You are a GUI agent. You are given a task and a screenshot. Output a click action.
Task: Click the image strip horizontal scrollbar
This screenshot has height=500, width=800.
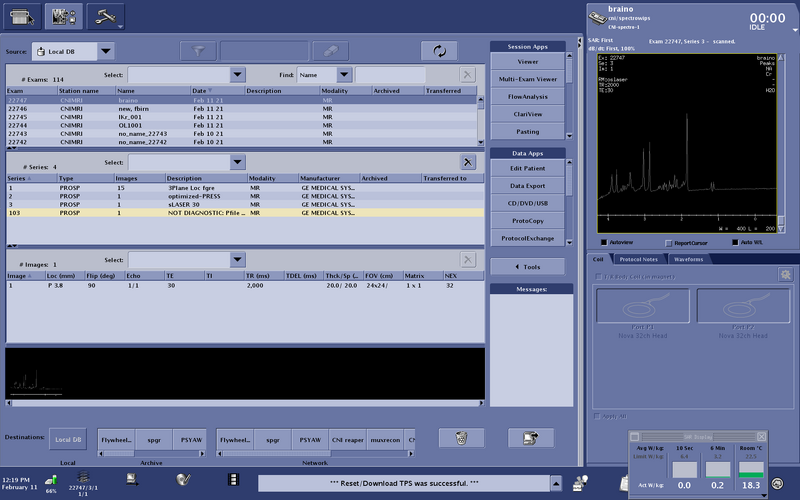245,403
